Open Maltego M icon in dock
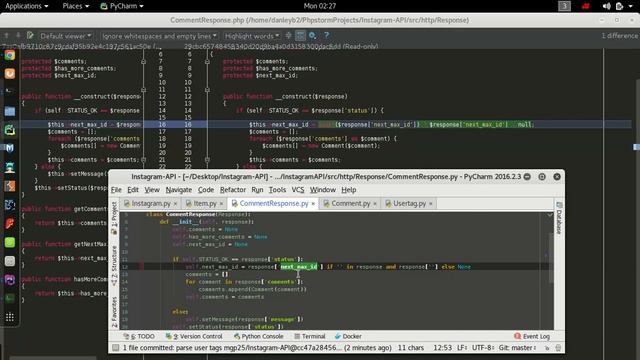The height and width of the screenshot is (360, 640). pyautogui.click(x=10, y=148)
